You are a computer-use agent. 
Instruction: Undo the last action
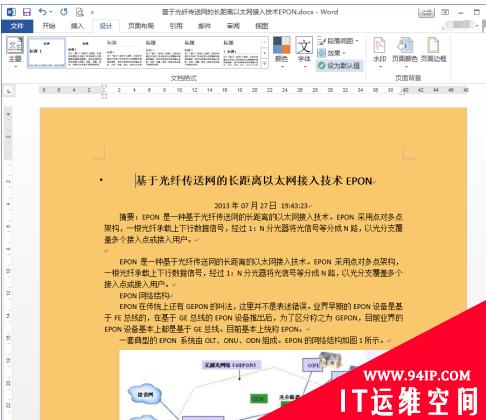tap(42, 12)
